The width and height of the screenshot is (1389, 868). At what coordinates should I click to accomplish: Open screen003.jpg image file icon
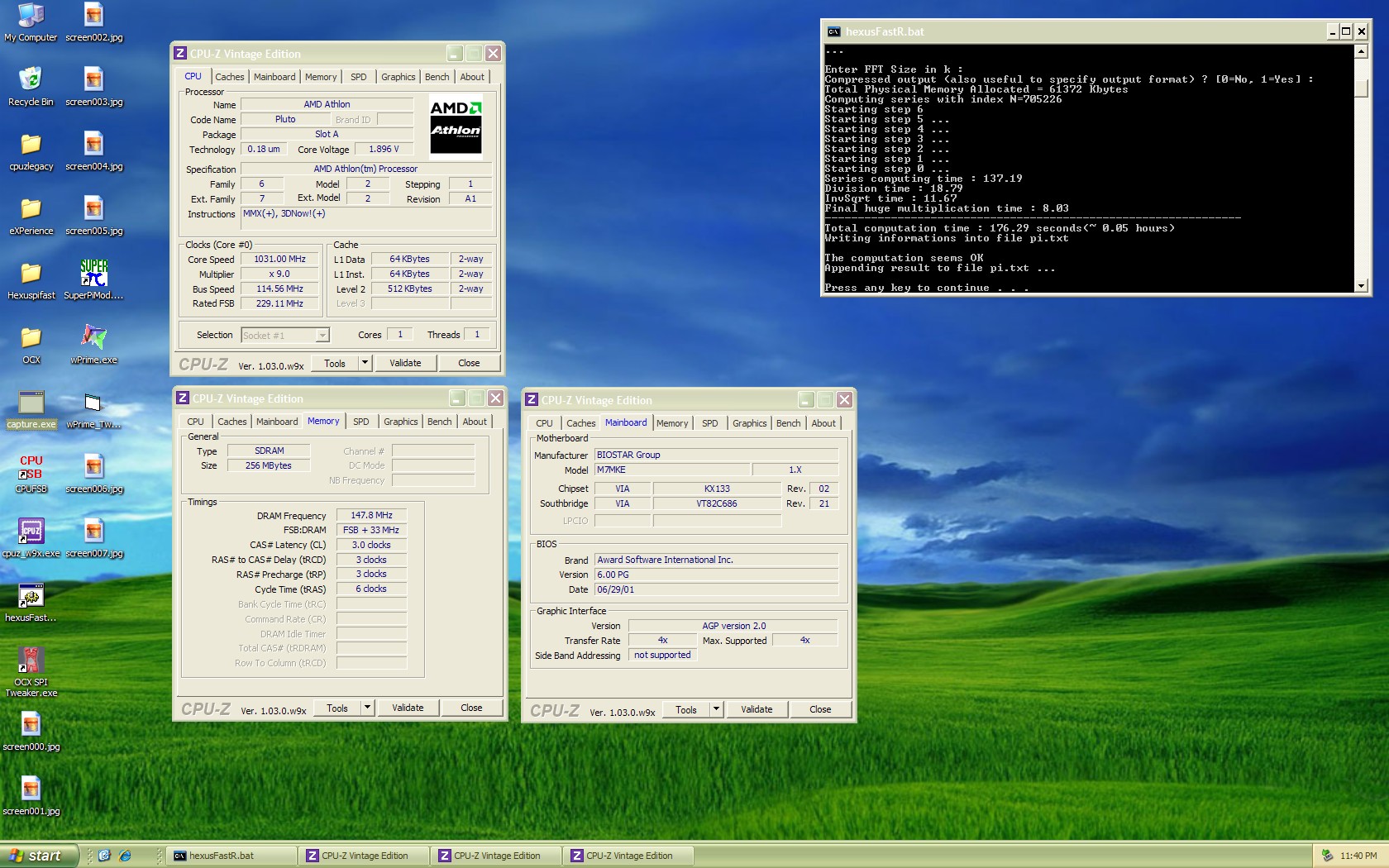93,87
